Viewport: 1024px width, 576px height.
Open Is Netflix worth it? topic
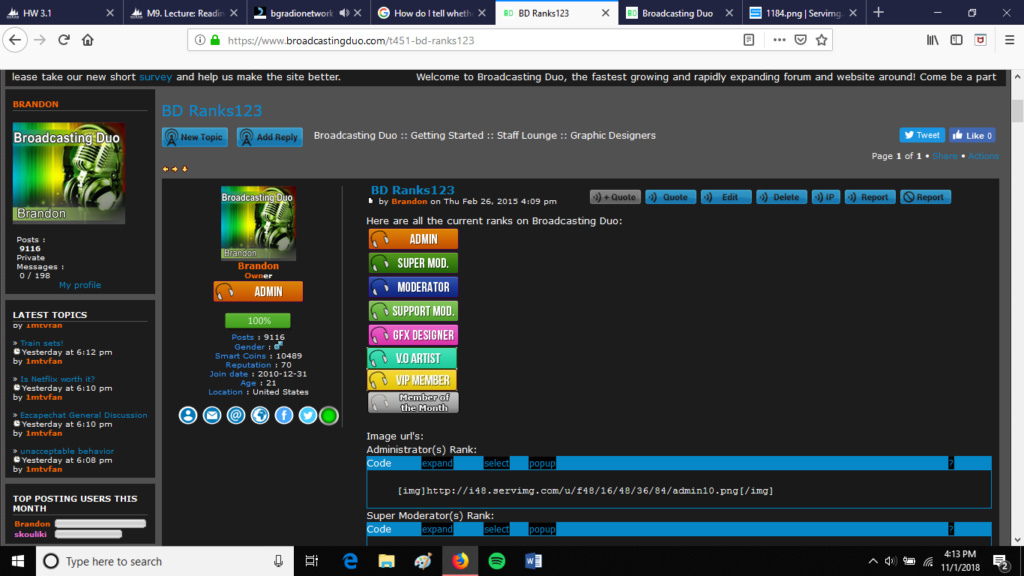57,379
